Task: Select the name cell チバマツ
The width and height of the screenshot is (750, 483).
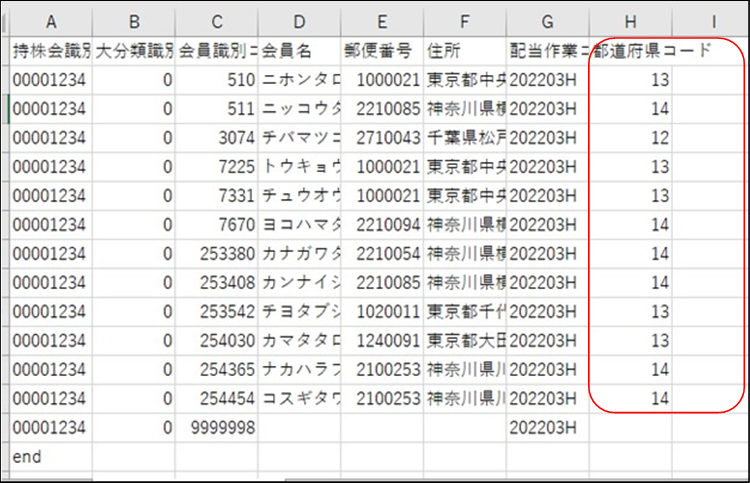Action: coord(299,138)
